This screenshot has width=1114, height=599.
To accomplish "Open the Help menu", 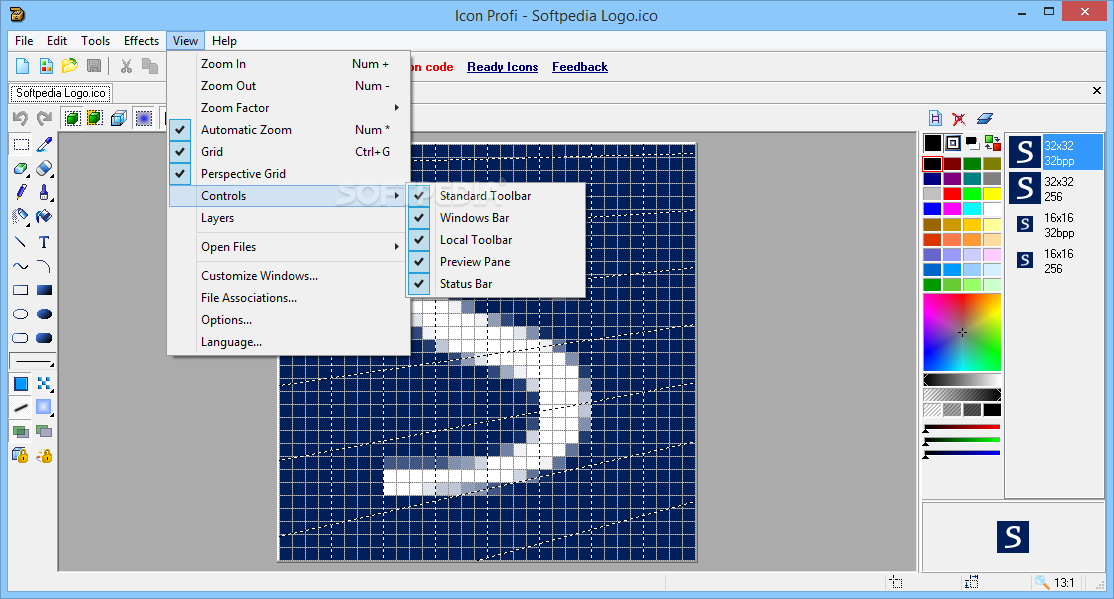I will pyautogui.click(x=224, y=41).
